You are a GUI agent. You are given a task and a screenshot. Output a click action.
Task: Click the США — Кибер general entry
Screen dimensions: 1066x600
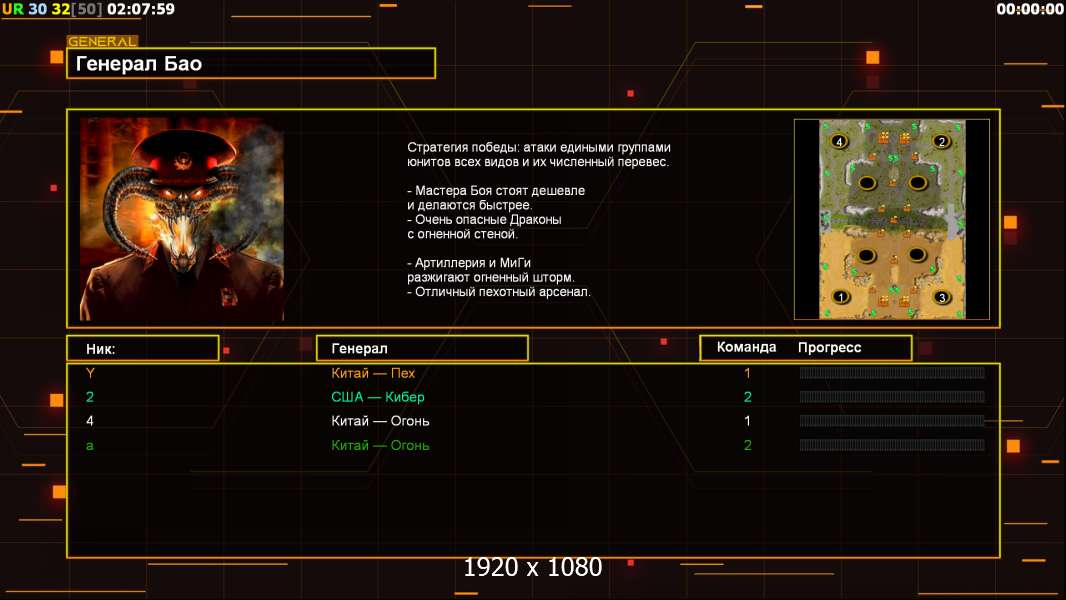377,397
